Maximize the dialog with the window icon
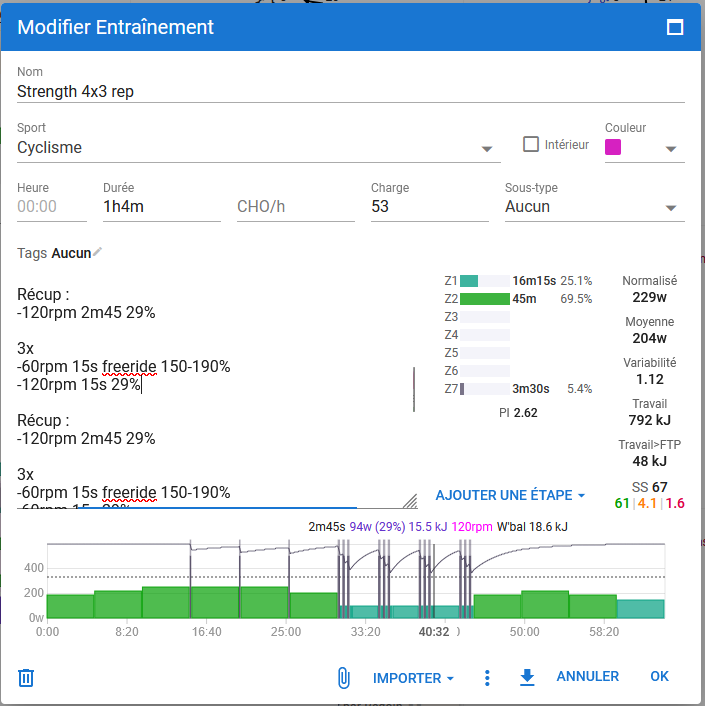The width and height of the screenshot is (705, 706). (x=675, y=28)
